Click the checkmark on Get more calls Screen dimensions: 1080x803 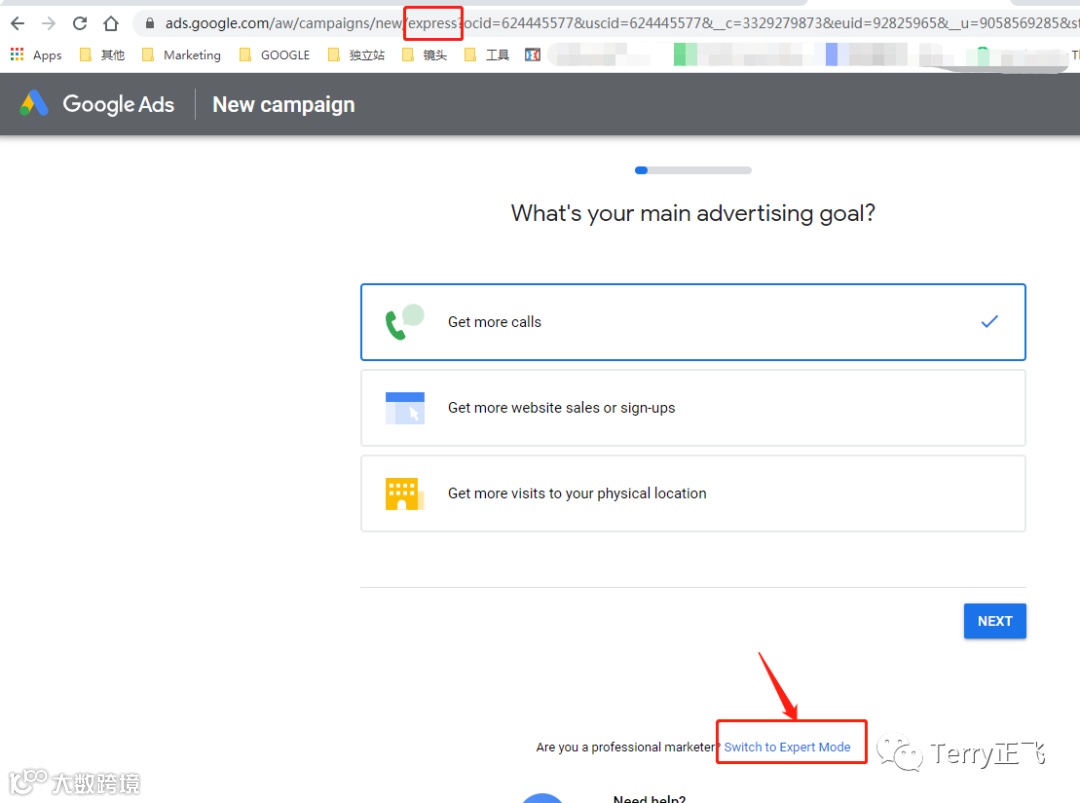(x=989, y=322)
